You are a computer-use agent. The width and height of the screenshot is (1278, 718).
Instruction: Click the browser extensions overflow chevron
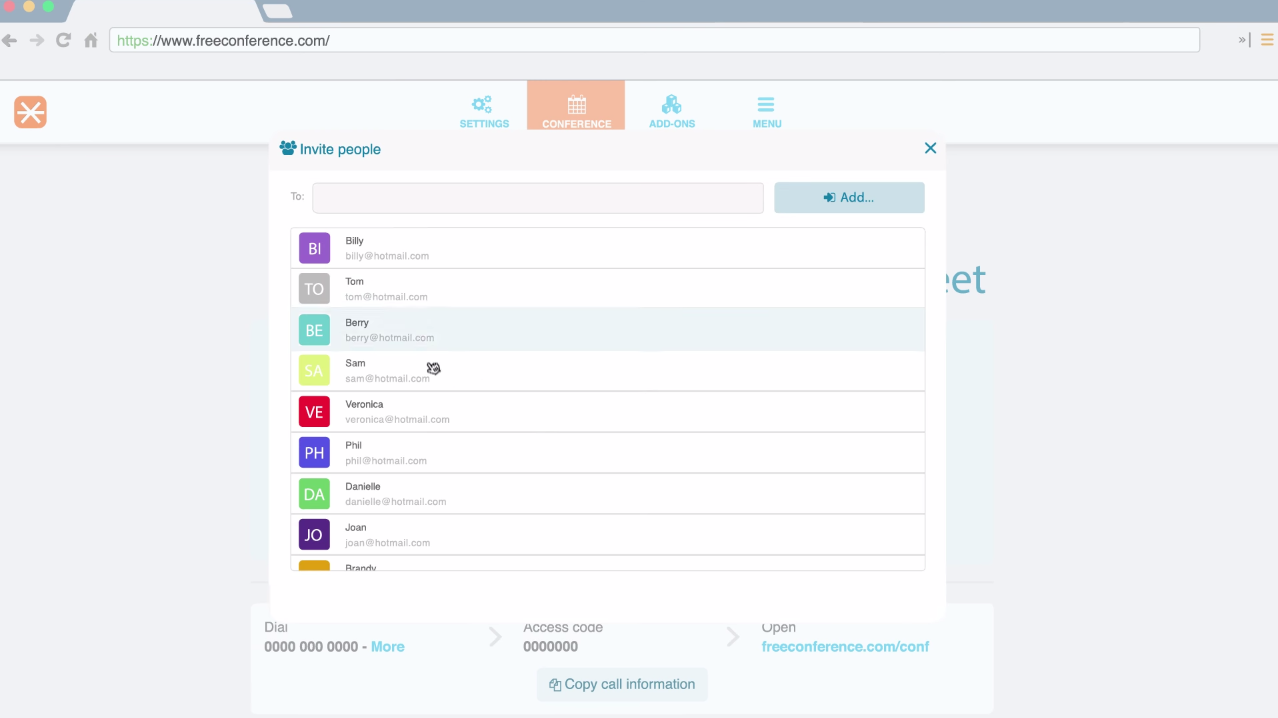[1244, 40]
